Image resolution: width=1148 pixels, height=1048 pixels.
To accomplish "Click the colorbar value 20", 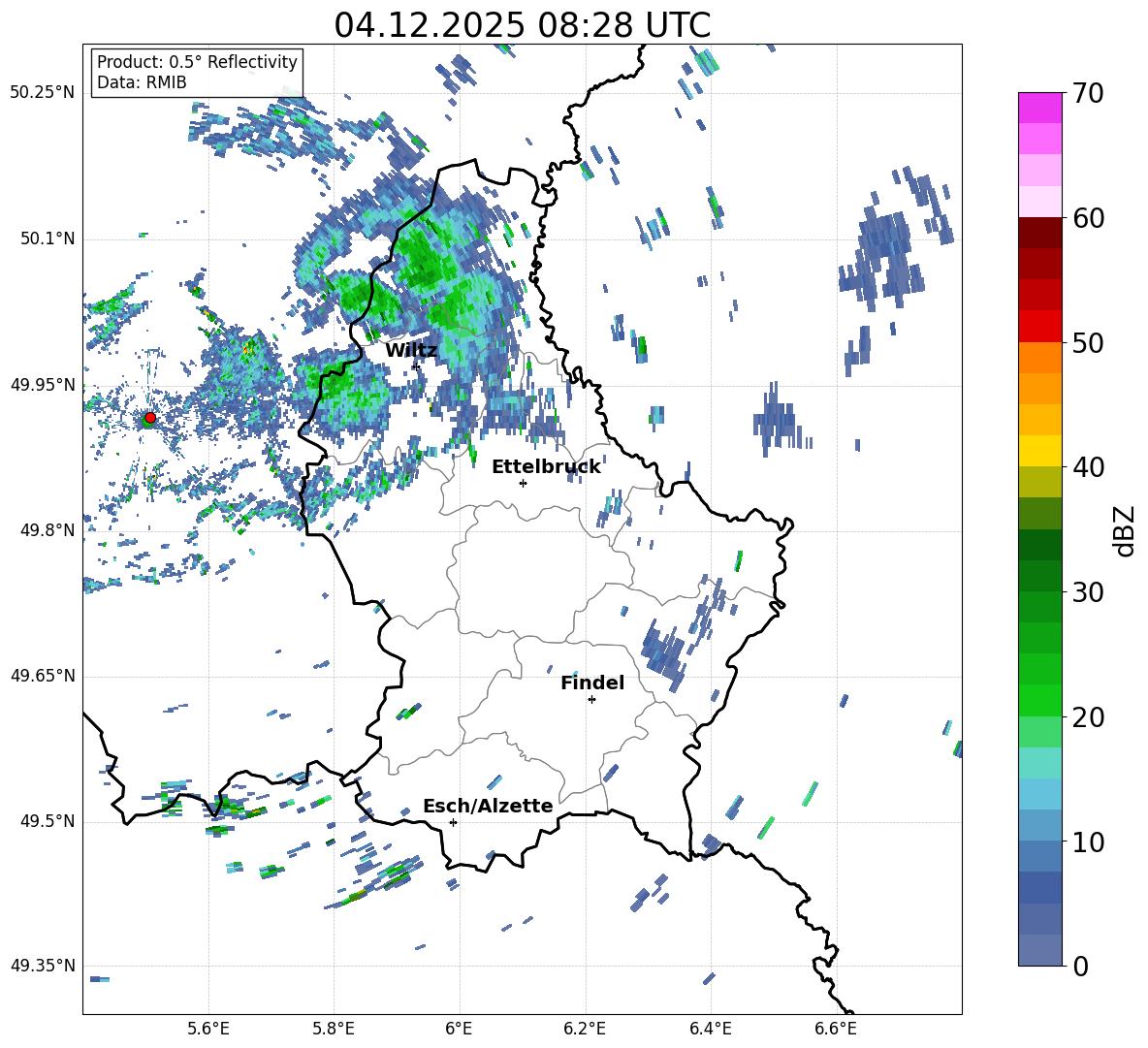I will [x=1087, y=716].
